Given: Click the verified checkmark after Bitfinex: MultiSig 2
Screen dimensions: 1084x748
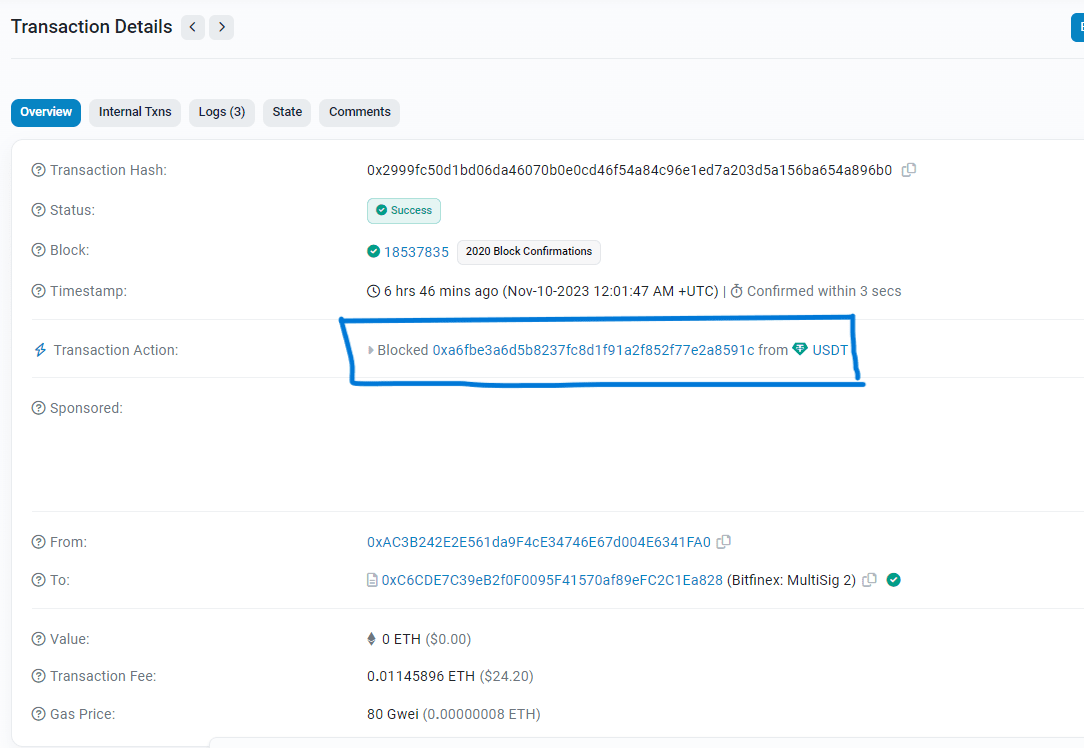Looking at the screenshot, I should pyautogui.click(x=893, y=579).
